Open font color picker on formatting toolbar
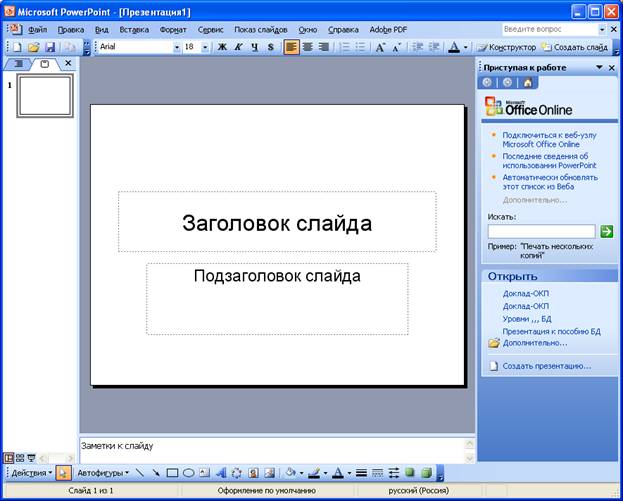 465,47
